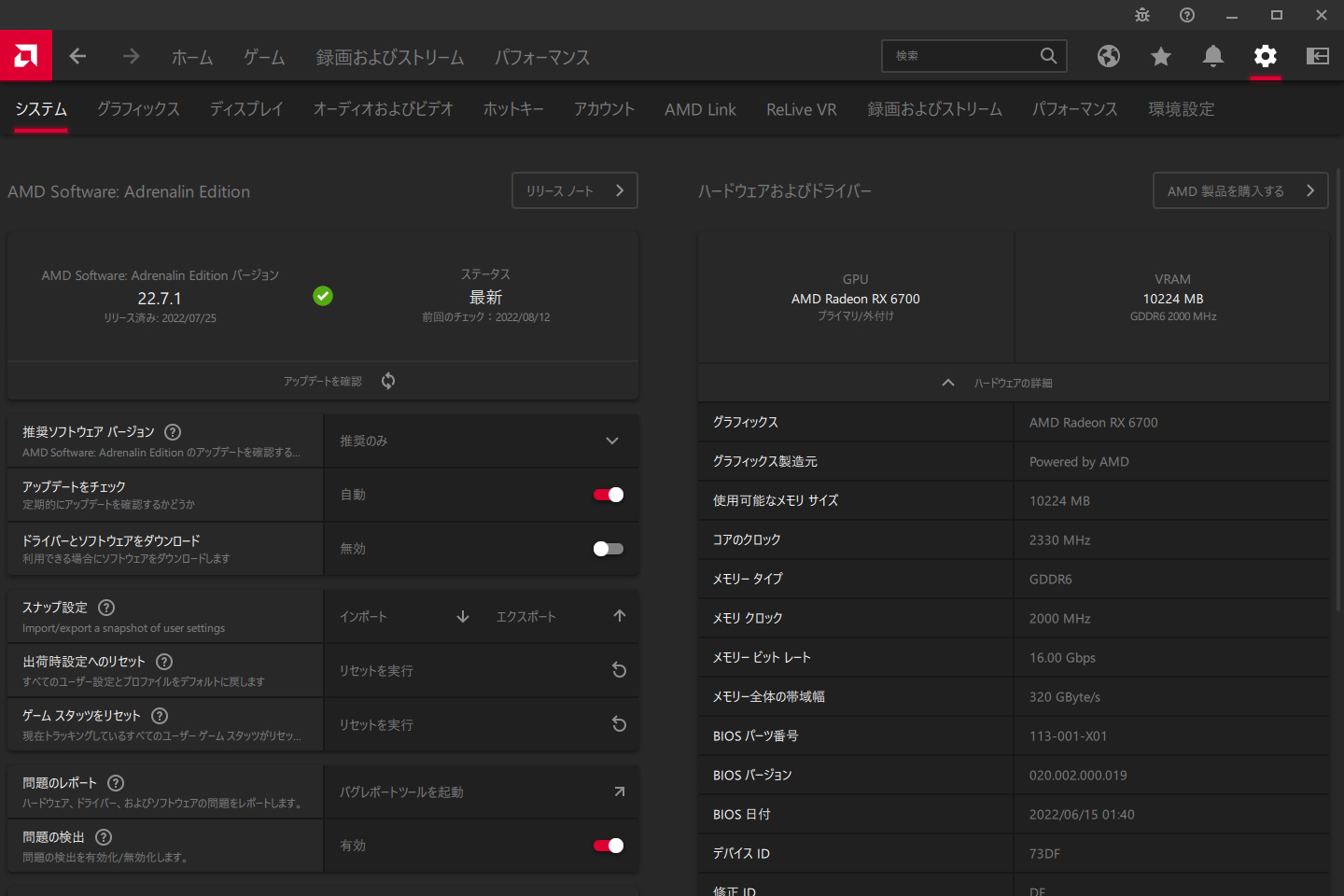The width and height of the screenshot is (1344, 896).
Task: Click VRAM 10224 MB card
Action: (x=1173, y=297)
